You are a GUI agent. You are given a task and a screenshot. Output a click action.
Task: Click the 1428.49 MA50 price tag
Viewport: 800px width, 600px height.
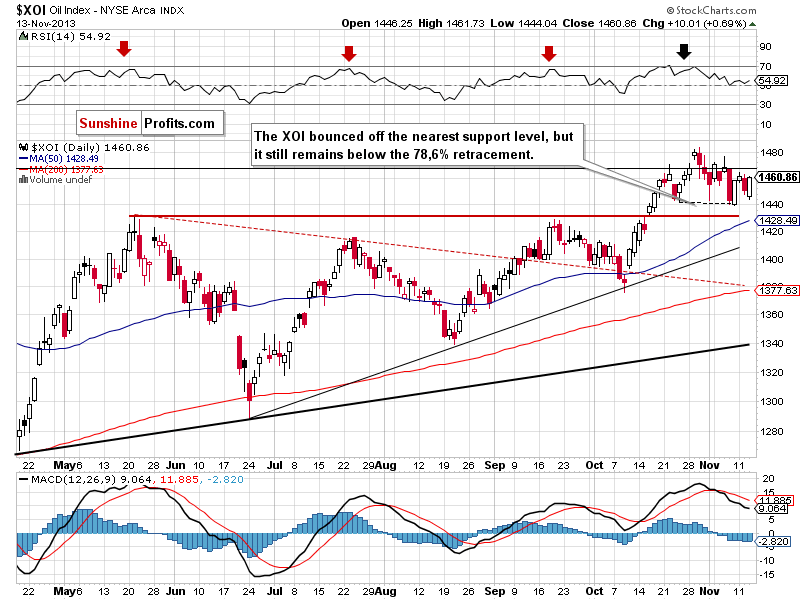click(778, 220)
